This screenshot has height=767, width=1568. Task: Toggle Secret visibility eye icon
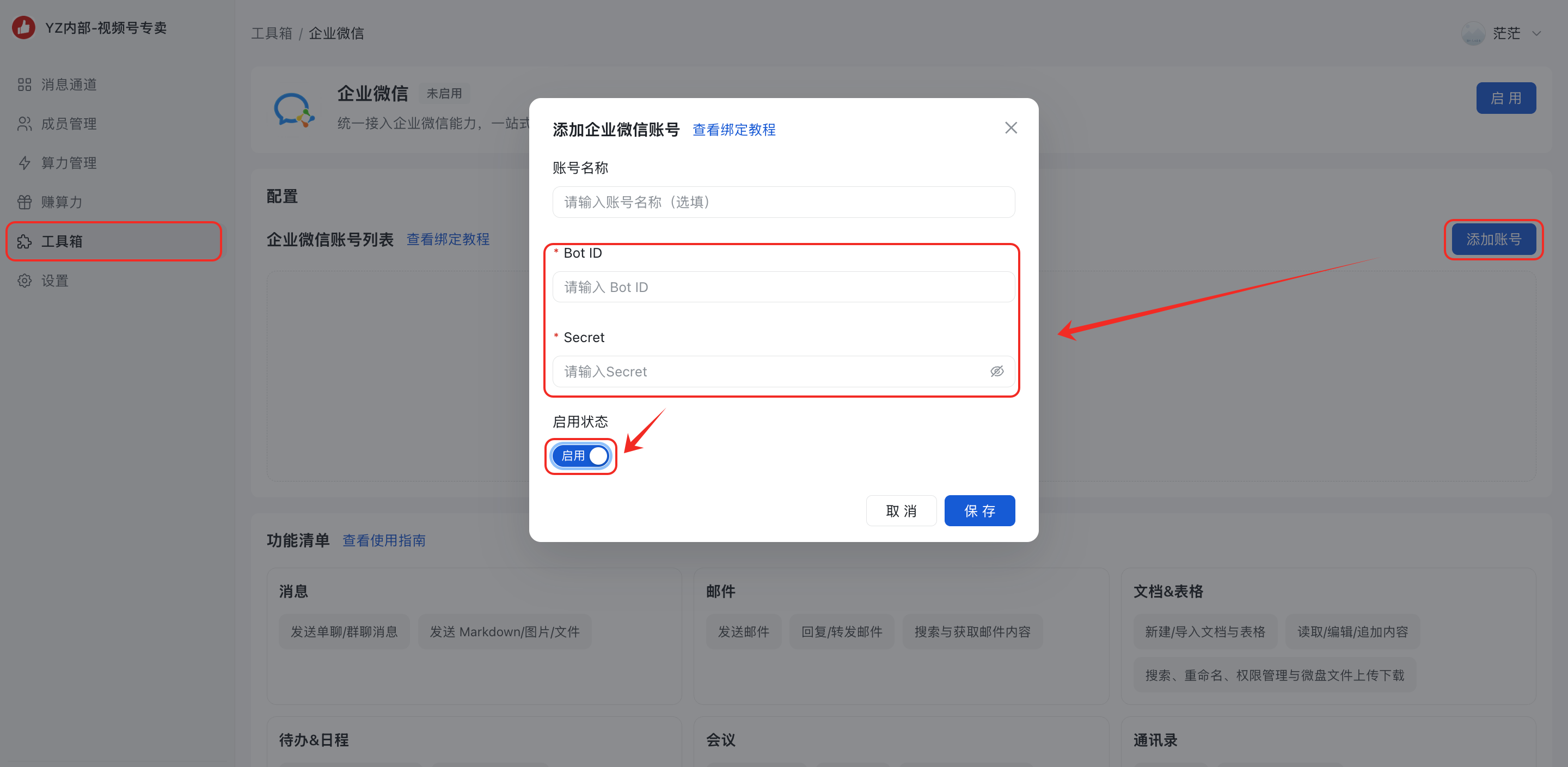coord(997,372)
